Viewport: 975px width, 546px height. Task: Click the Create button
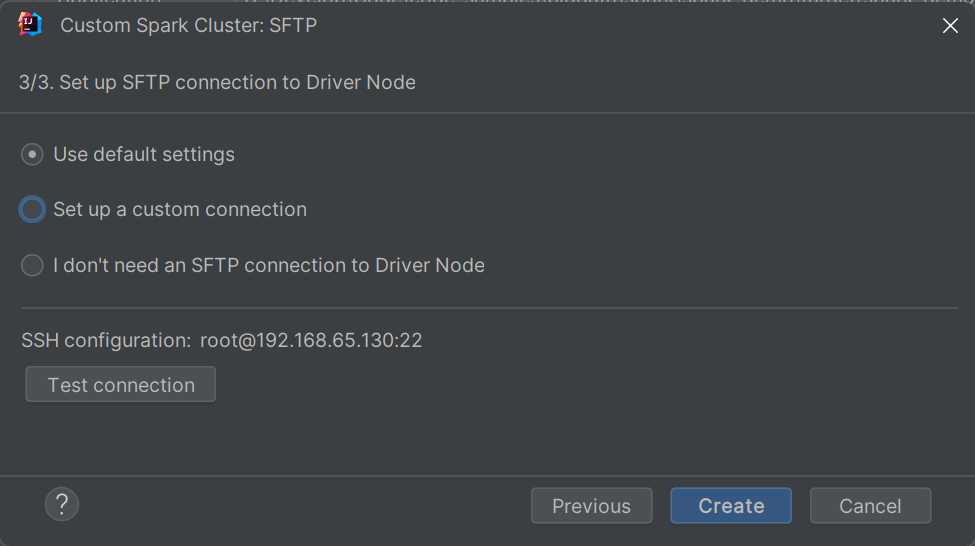pos(731,506)
